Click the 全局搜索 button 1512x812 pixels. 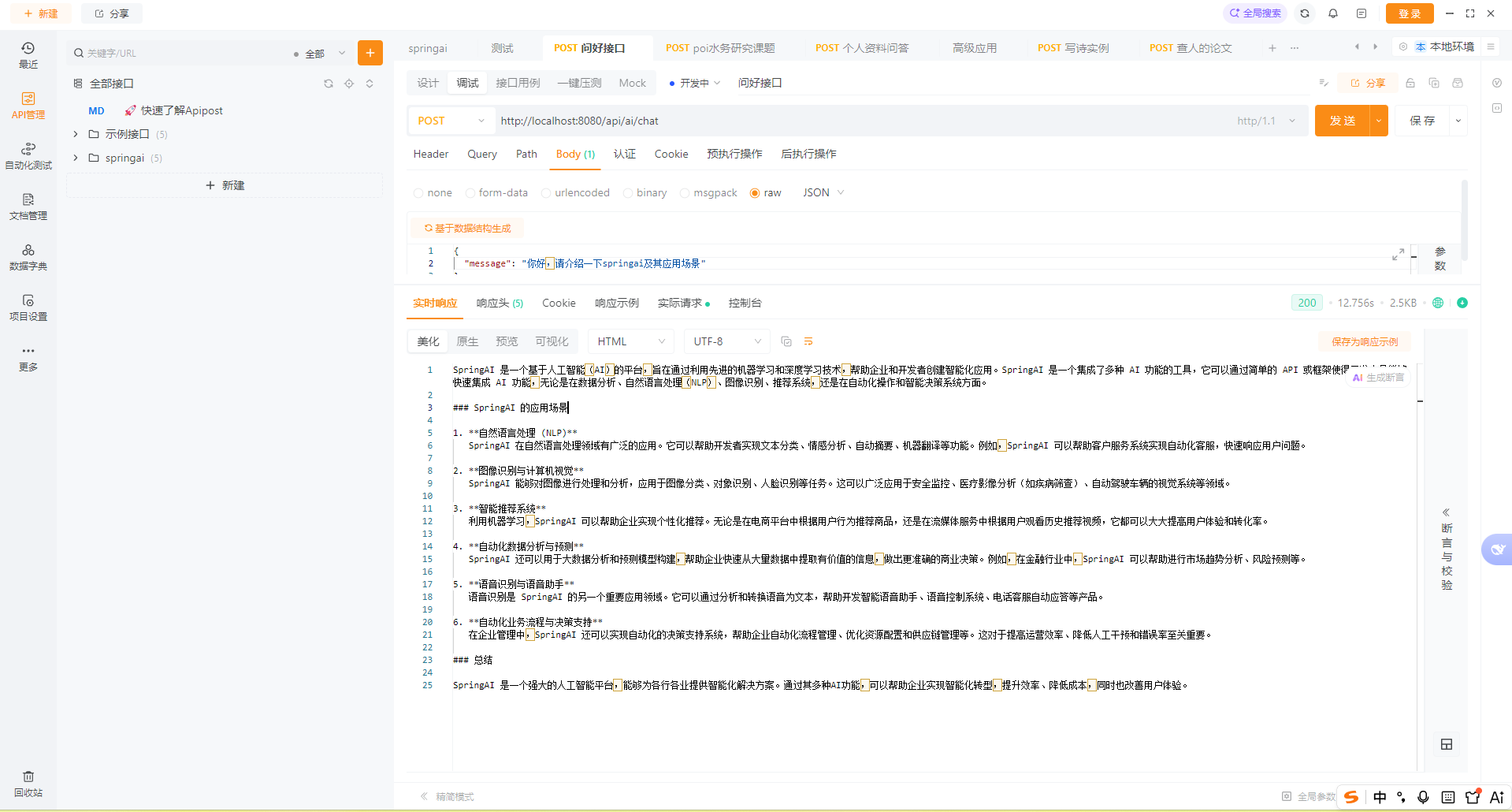point(1255,13)
